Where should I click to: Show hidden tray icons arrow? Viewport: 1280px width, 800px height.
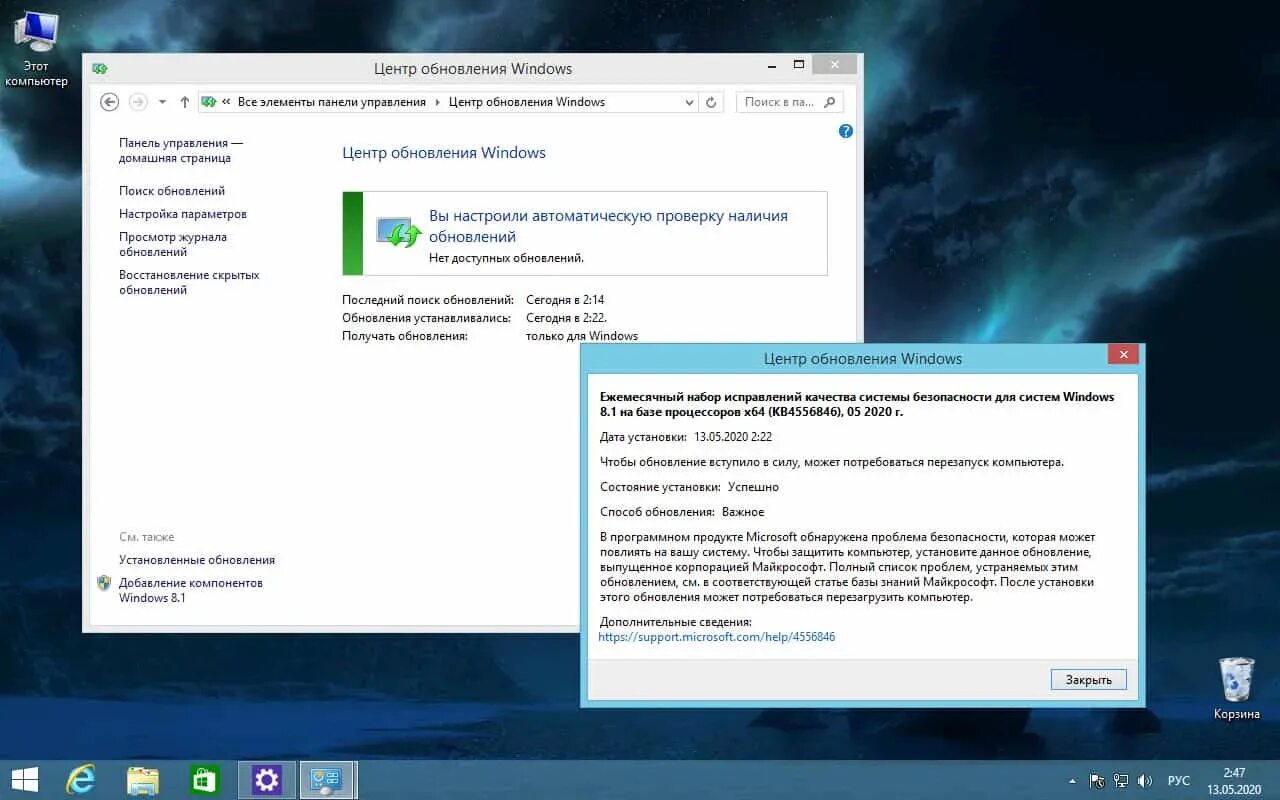click(x=1073, y=781)
